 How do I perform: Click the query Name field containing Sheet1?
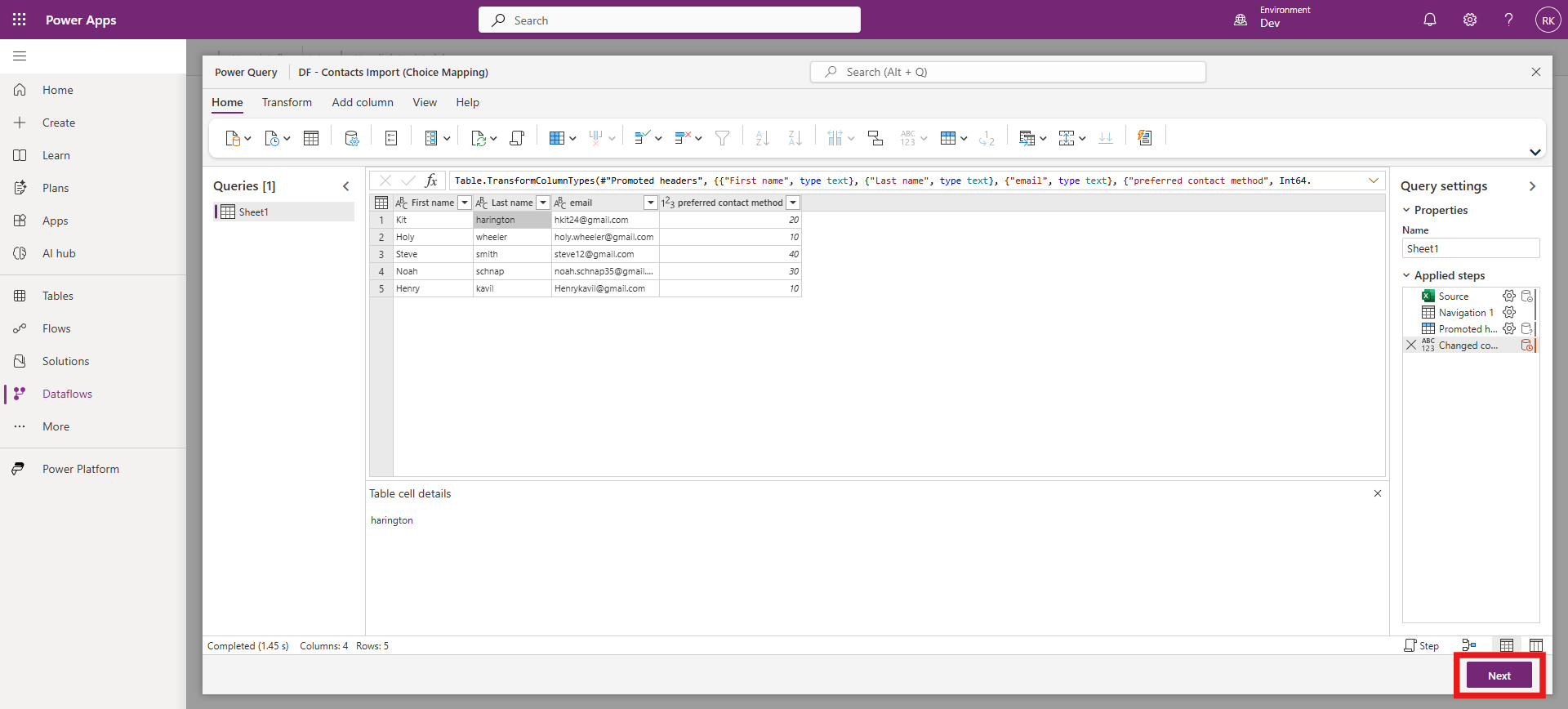click(x=1470, y=248)
